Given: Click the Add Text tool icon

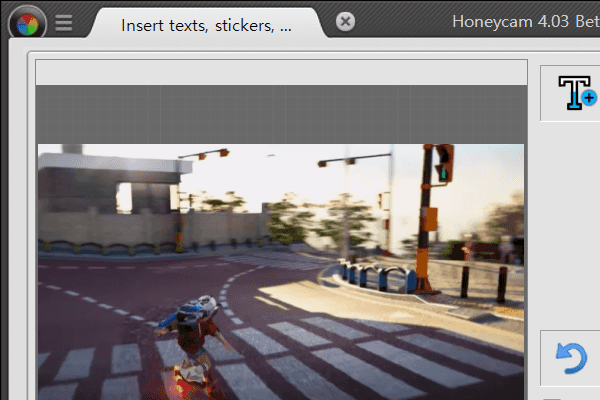Looking at the screenshot, I should click(577, 93).
